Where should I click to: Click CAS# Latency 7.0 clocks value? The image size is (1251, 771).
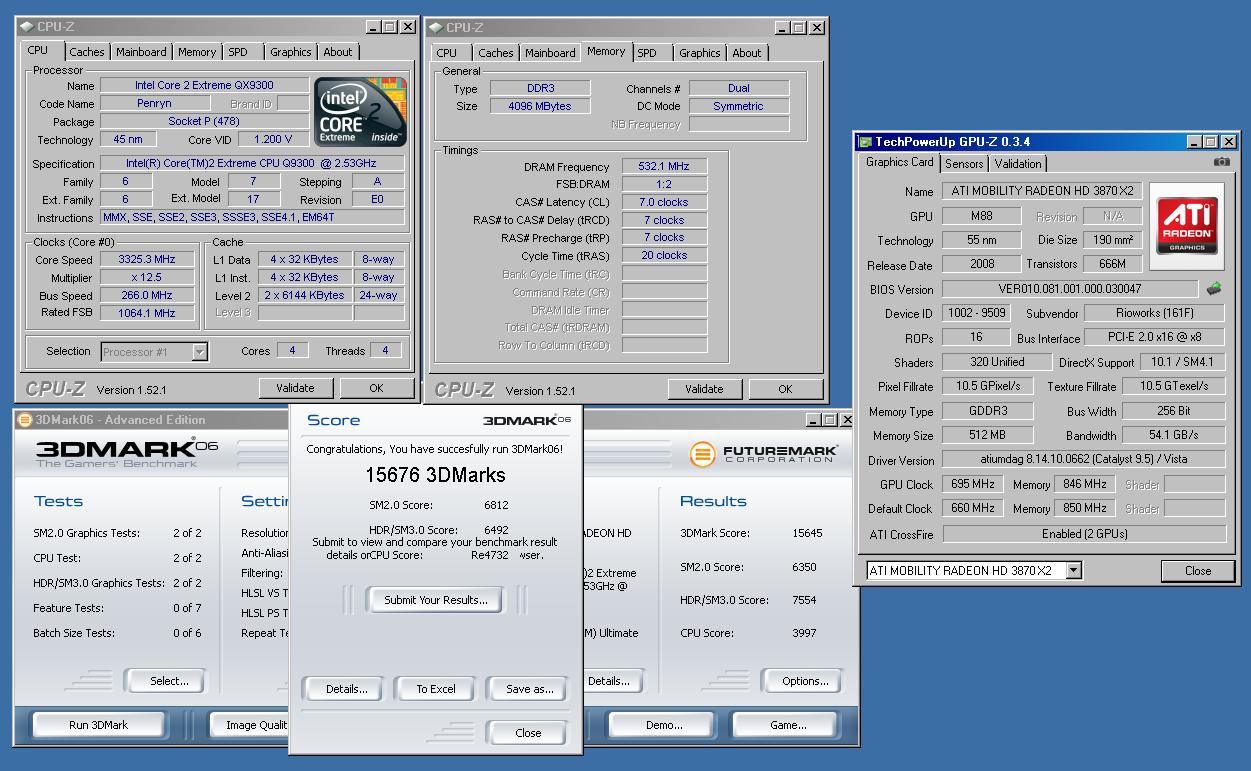point(664,202)
